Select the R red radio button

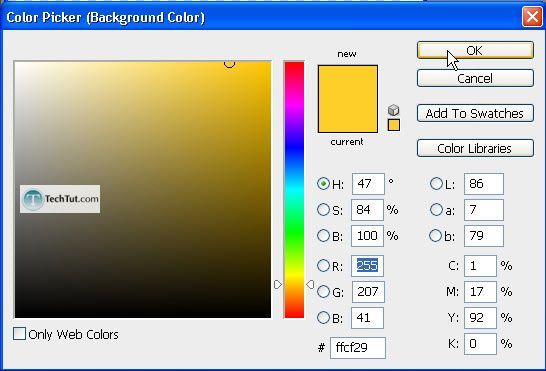tap(323, 265)
